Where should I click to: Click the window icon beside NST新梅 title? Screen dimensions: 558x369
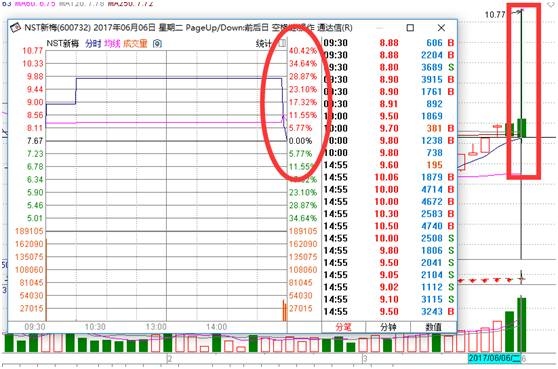click(x=15, y=27)
